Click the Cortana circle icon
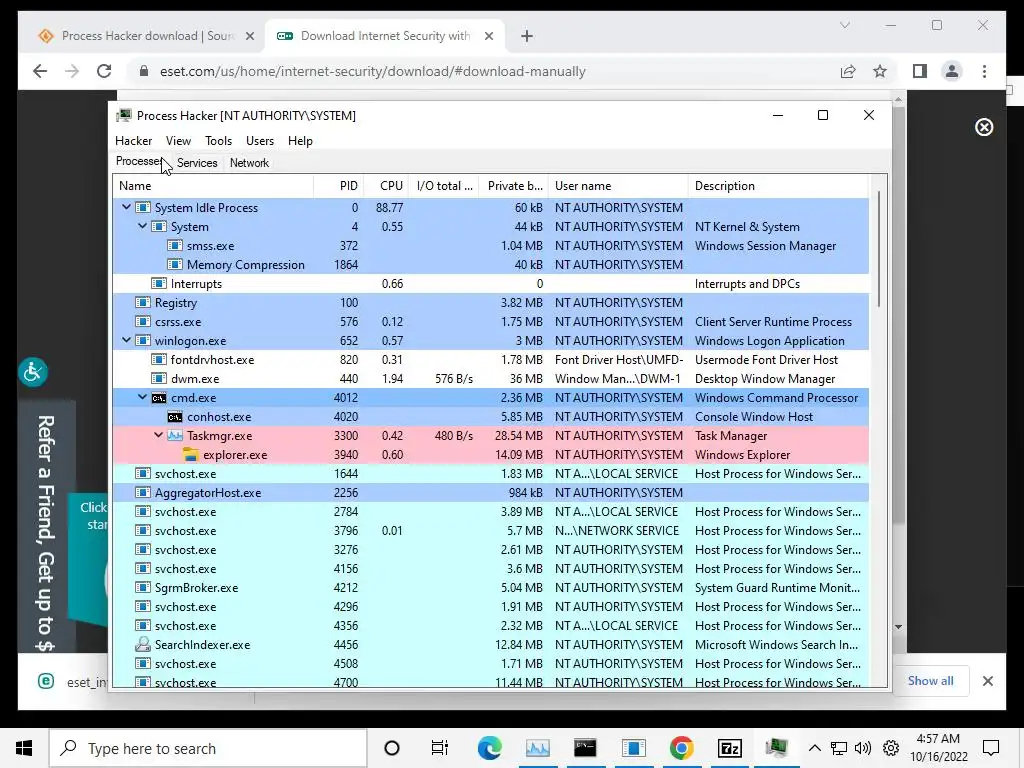 [392, 748]
